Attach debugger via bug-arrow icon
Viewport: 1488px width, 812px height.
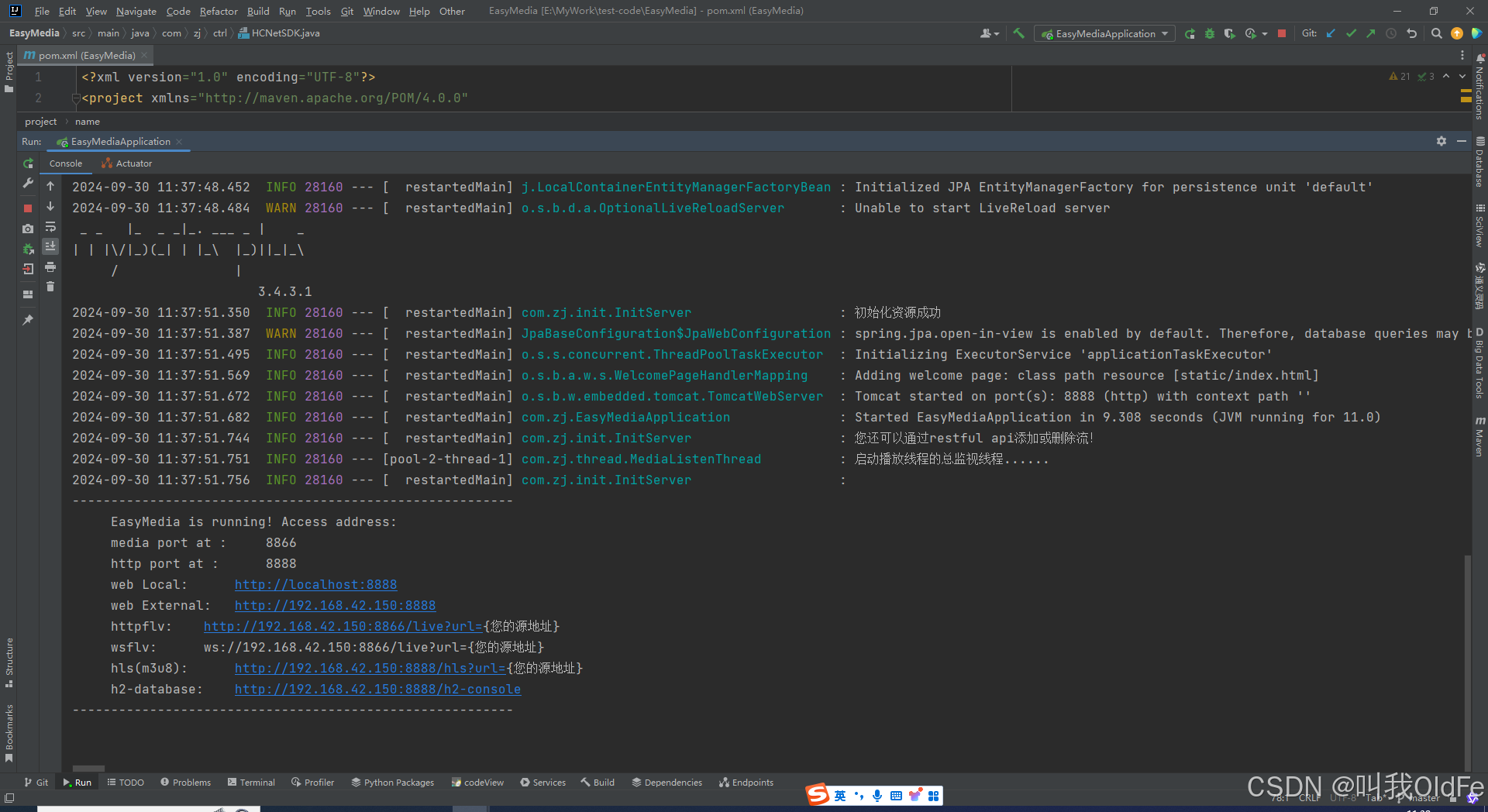(x=28, y=249)
